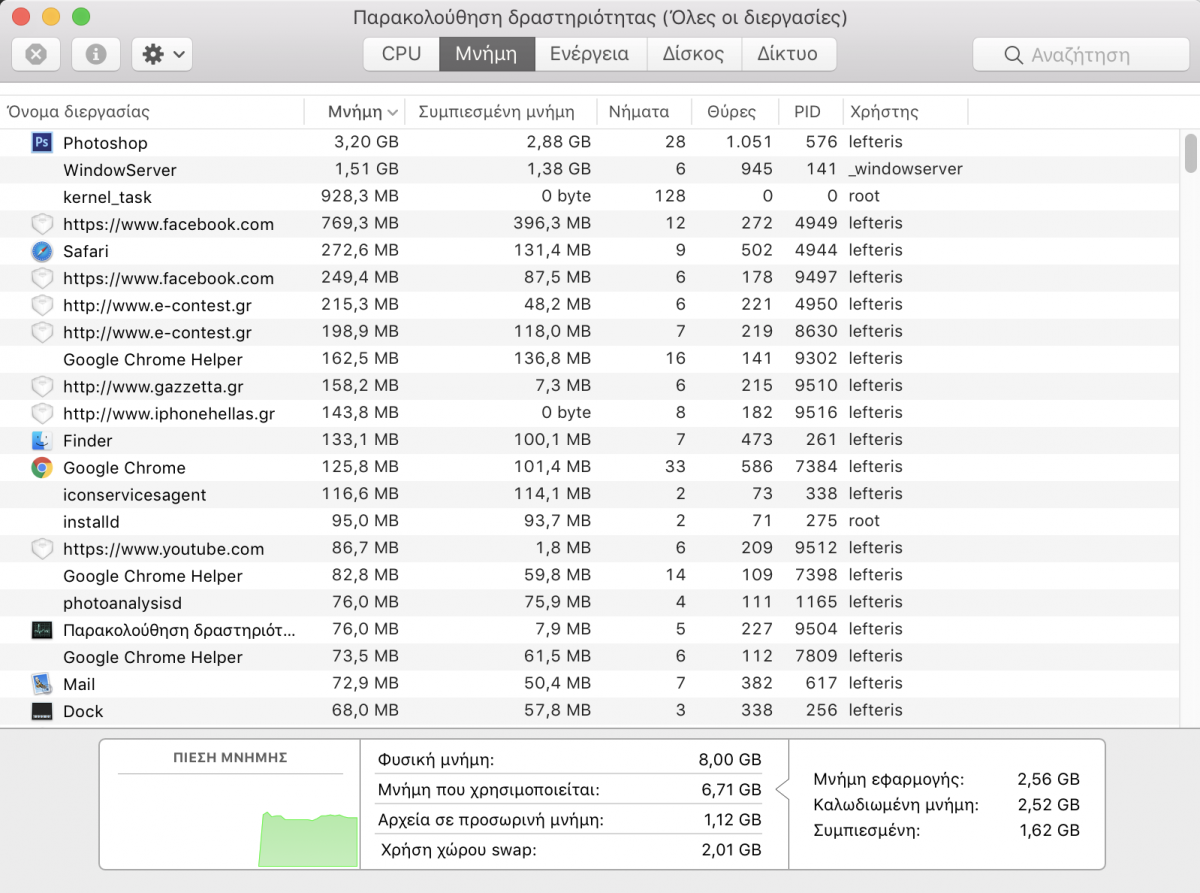Click the ΠΙΕΣΗ ΜΝΗΜΗΣ memory pressure graph
Viewport: 1200px width, 893px height.
(229, 804)
